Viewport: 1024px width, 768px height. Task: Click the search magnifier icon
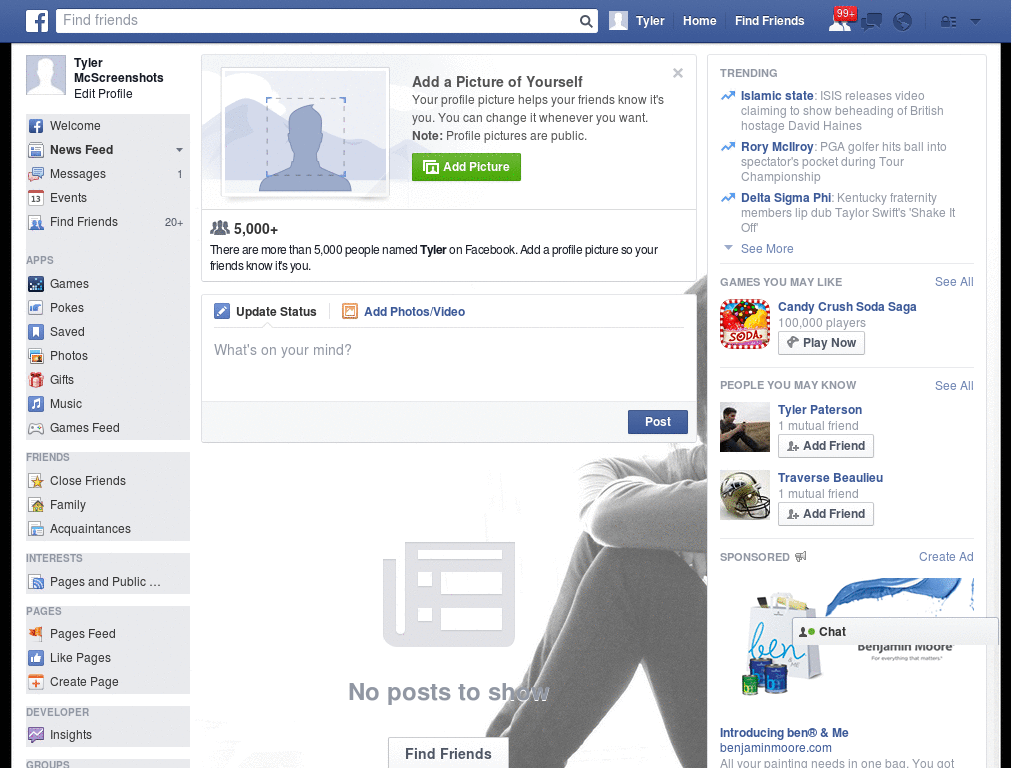click(586, 22)
